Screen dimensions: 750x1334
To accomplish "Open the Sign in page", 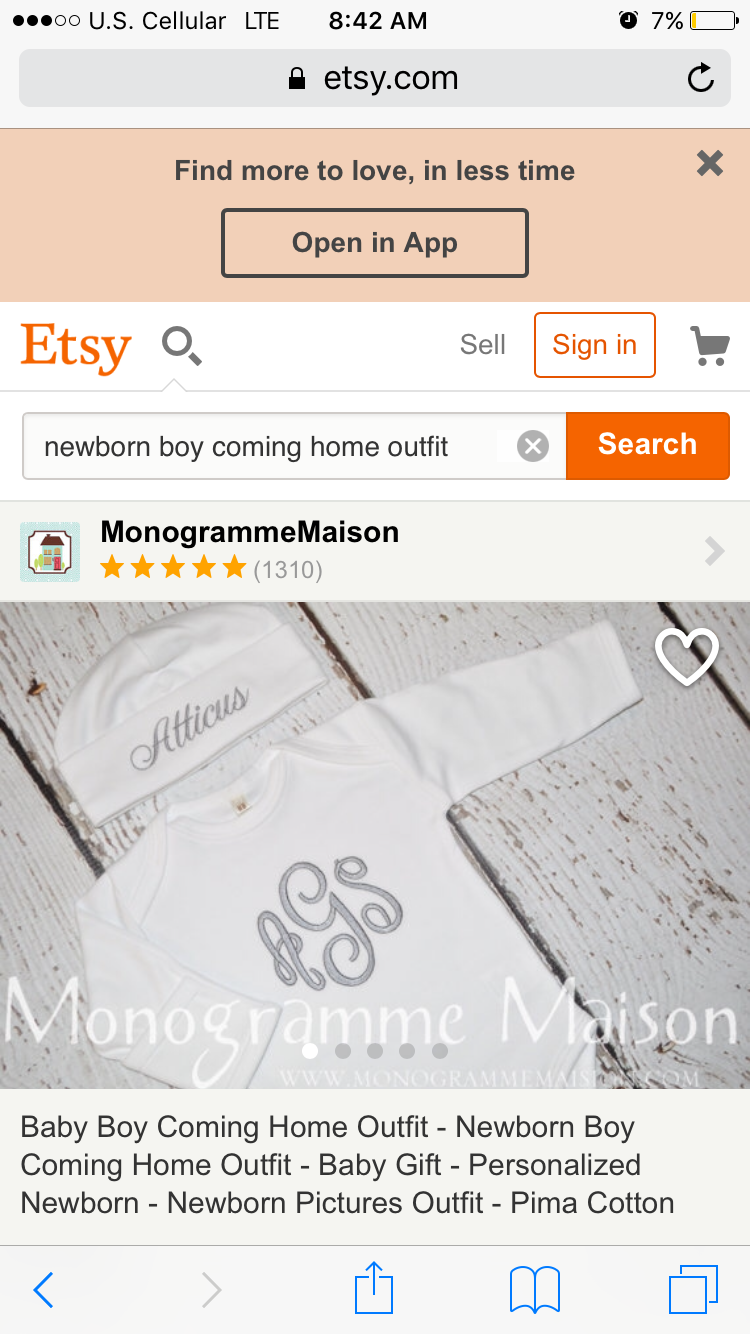I will (x=595, y=345).
